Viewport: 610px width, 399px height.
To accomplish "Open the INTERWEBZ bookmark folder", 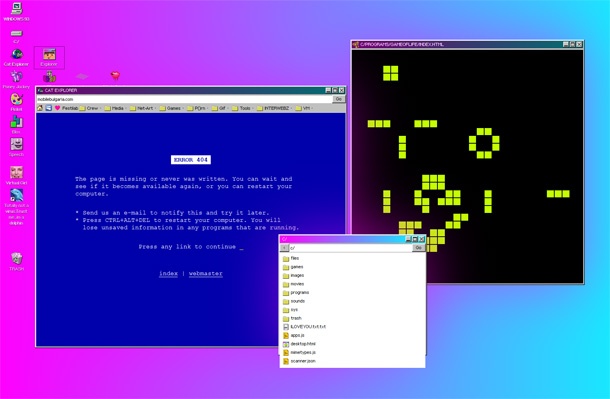I will point(273,108).
